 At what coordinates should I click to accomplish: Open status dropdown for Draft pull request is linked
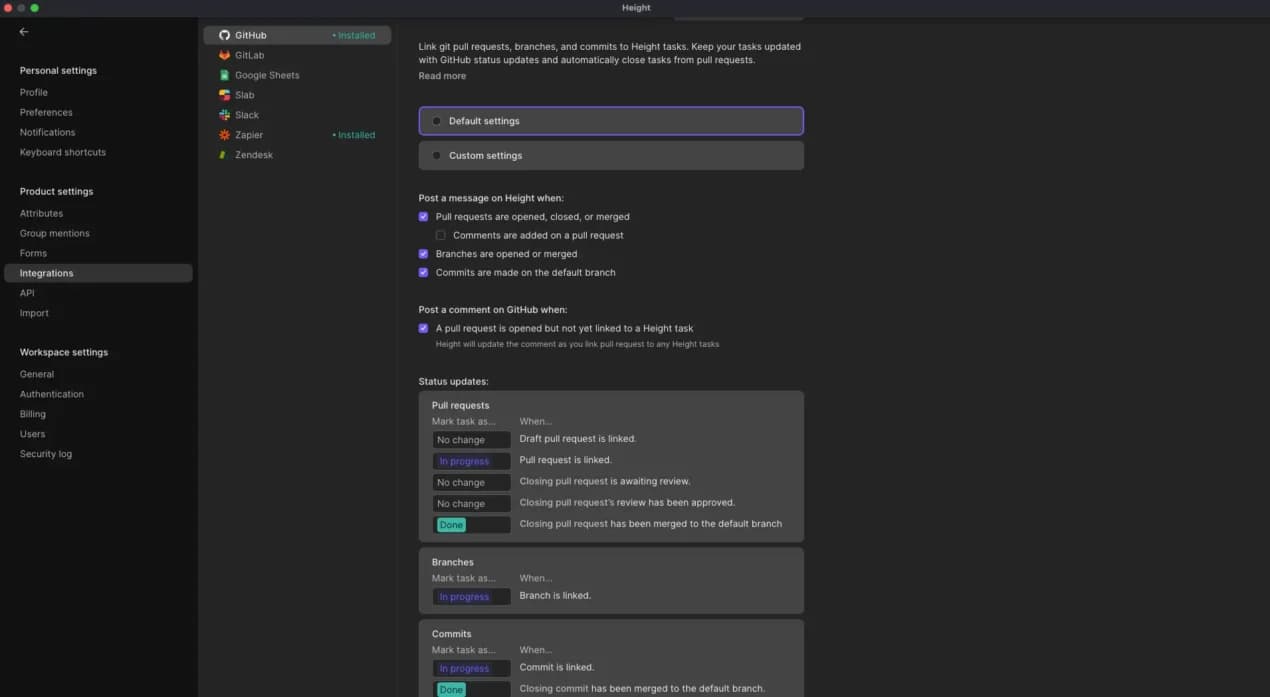(471, 440)
